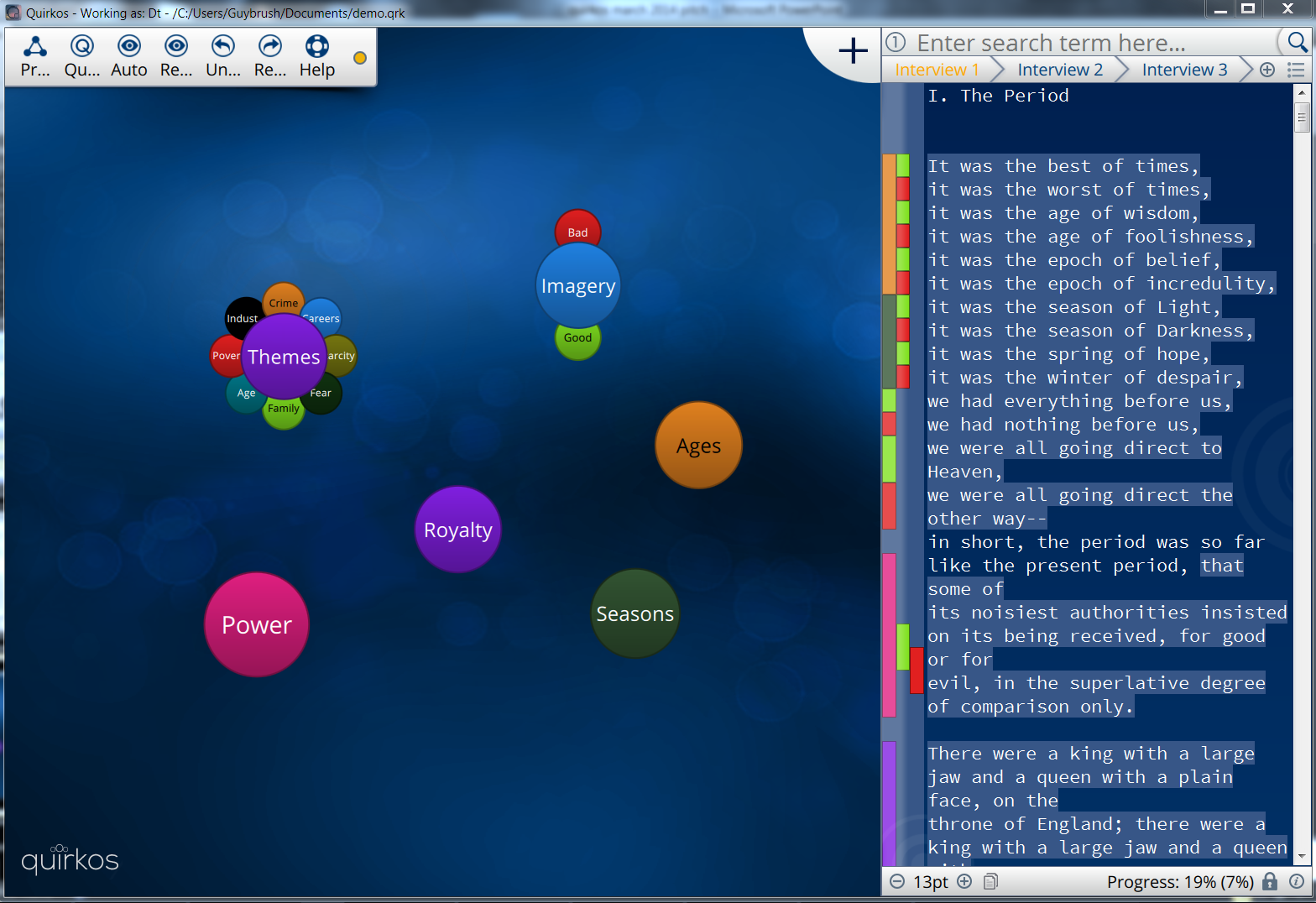
Task: Open the Project menu icon
Action: tap(34, 47)
